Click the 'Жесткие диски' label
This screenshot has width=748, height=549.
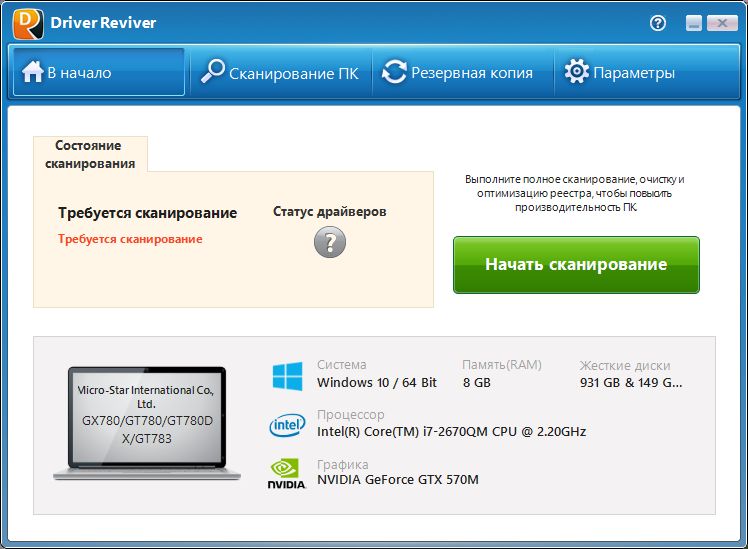pos(625,366)
